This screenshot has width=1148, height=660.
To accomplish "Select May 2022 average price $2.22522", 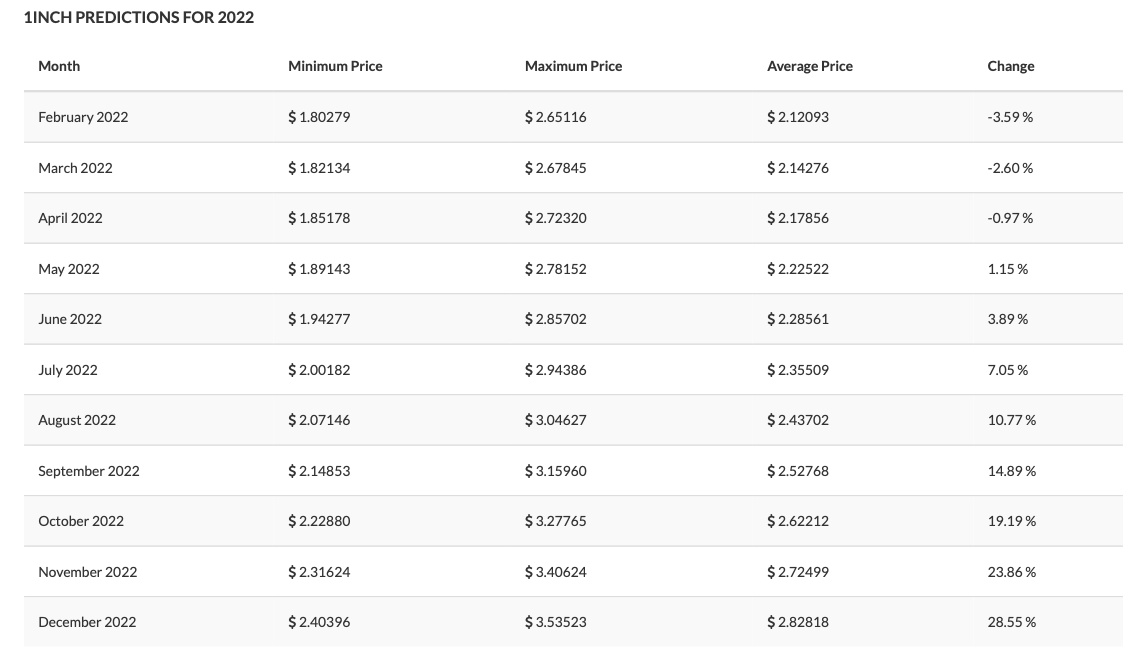I will [x=797, y=269].
